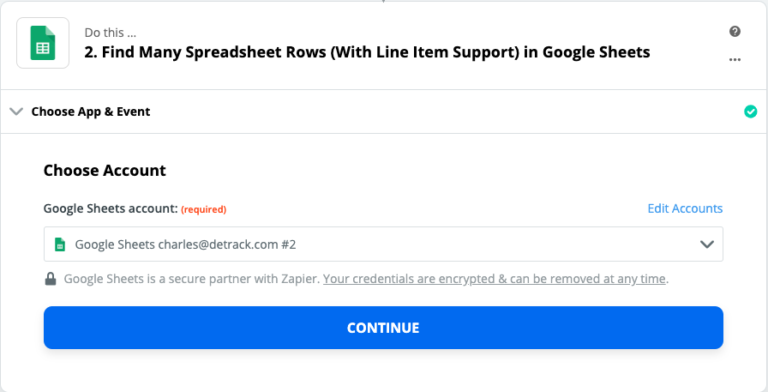This screenshot has width=768, height=392.
Task: Open the three-dots step options menu
Action: pos(735,59)
